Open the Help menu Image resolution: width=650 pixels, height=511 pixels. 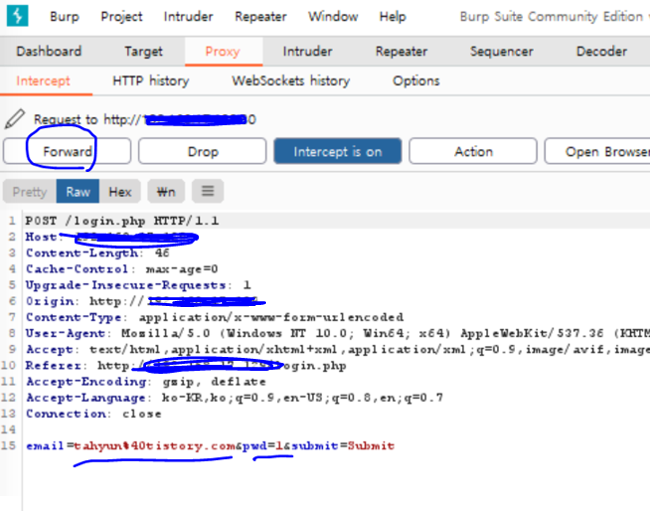coord(393,17)
